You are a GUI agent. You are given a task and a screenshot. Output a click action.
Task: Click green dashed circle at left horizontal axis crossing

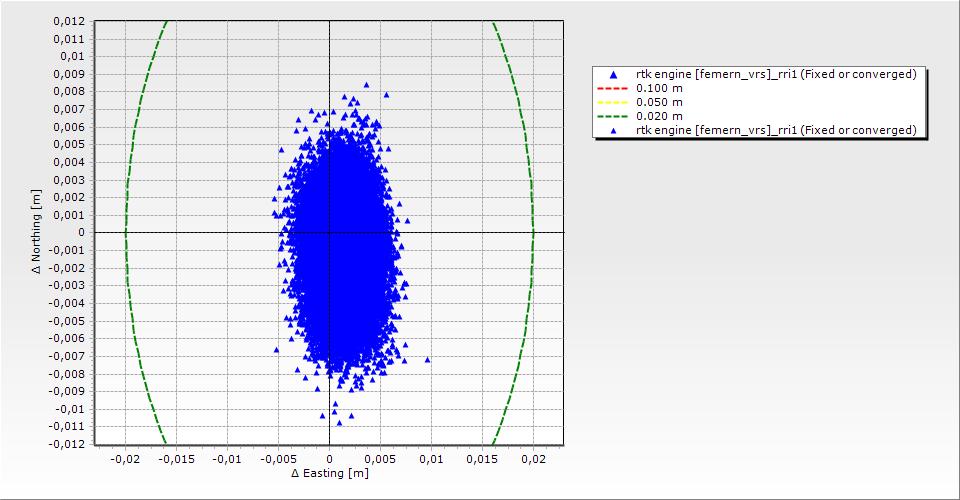(125, 233)
